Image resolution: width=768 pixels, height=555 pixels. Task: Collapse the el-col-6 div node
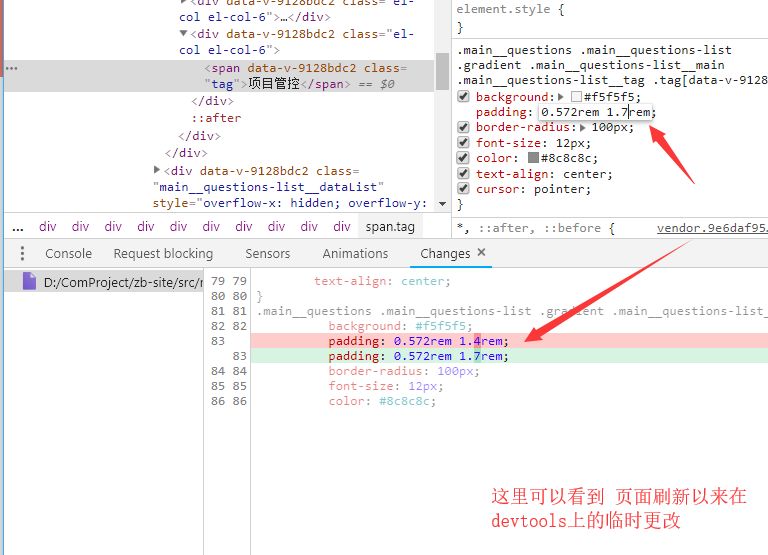click(184, 34)
